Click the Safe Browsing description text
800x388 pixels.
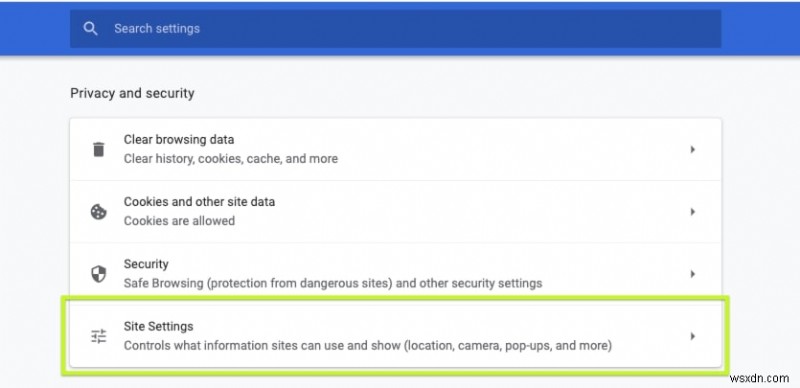coord(333,283)
